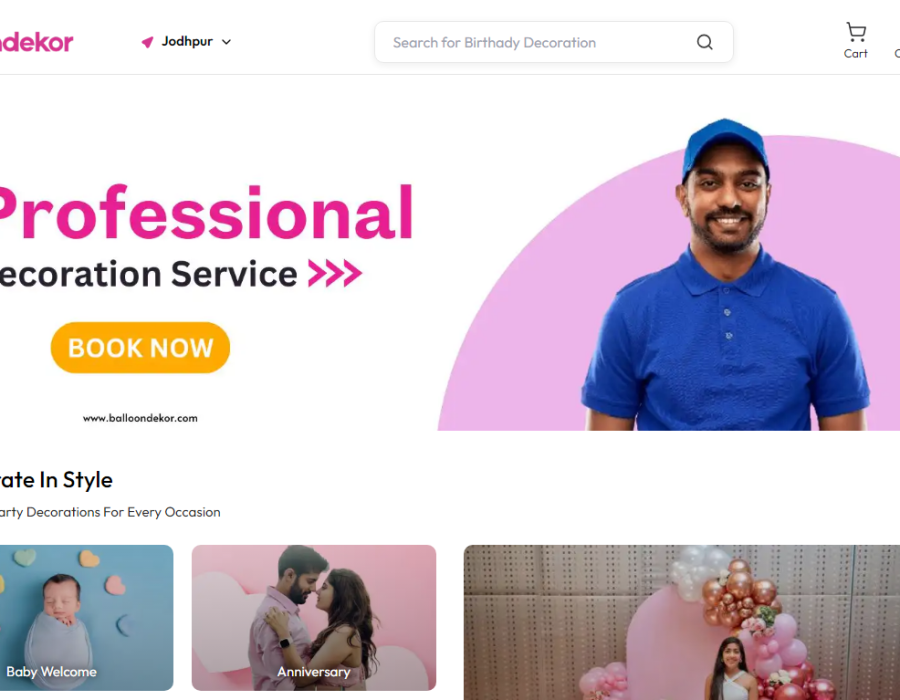This screenshot has height=700, width=900.
Task: Open the Baby Welcome category card
Action: pos(86,617)
